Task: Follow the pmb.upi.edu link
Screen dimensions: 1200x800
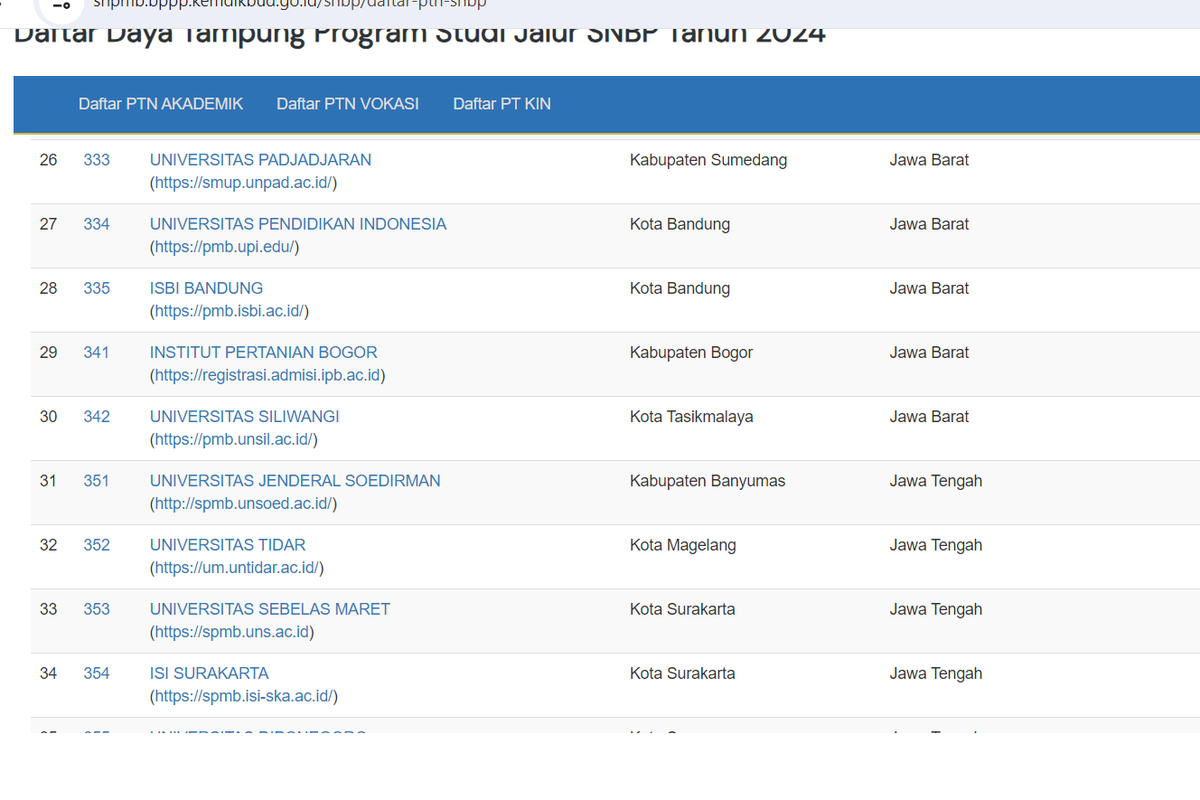Action: point(225,246)
